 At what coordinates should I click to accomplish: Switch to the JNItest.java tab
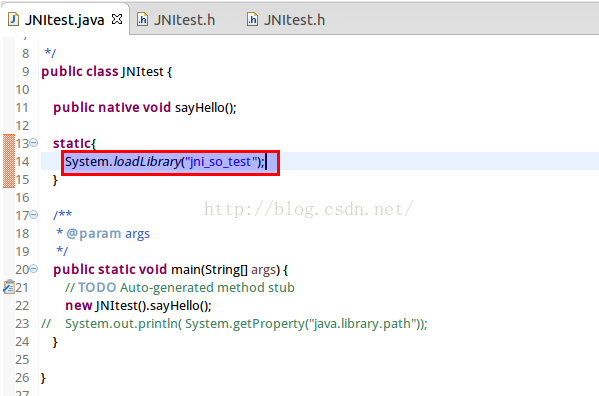[64, 20]
